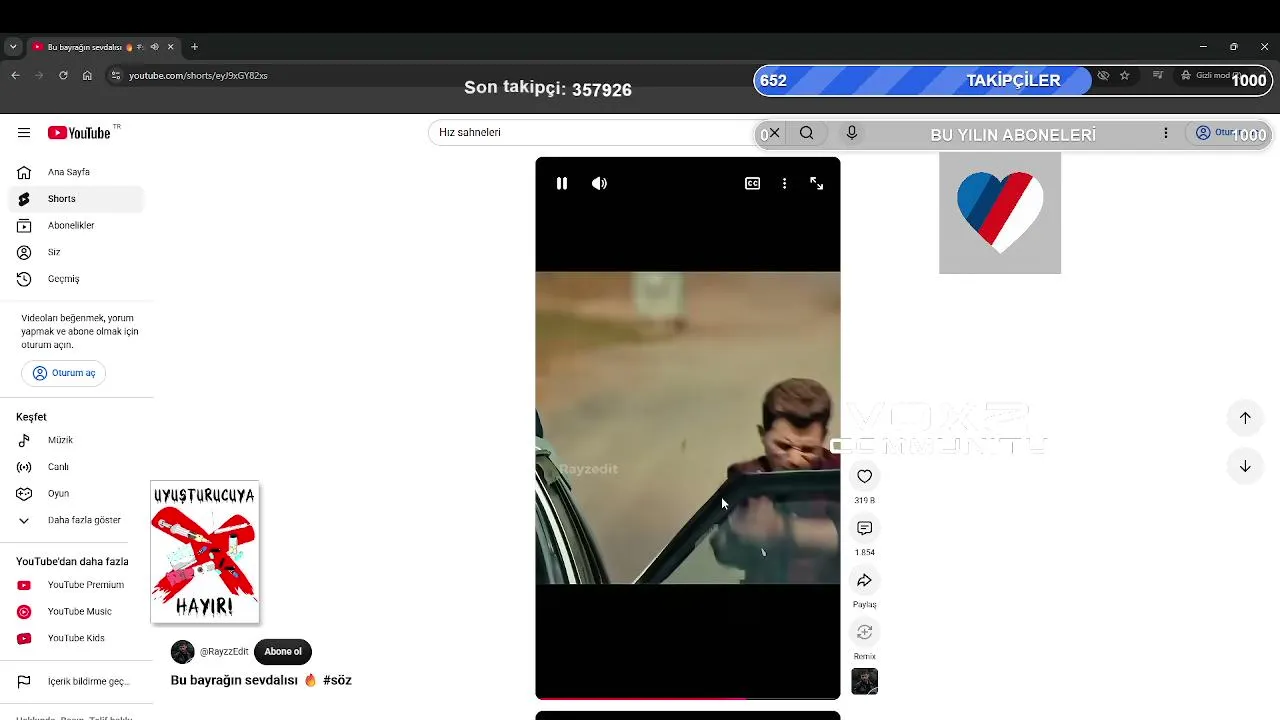Open Oyun gaming section
Image resolution: width=1280 pixels, height=720 pixels.
(76, 494)
